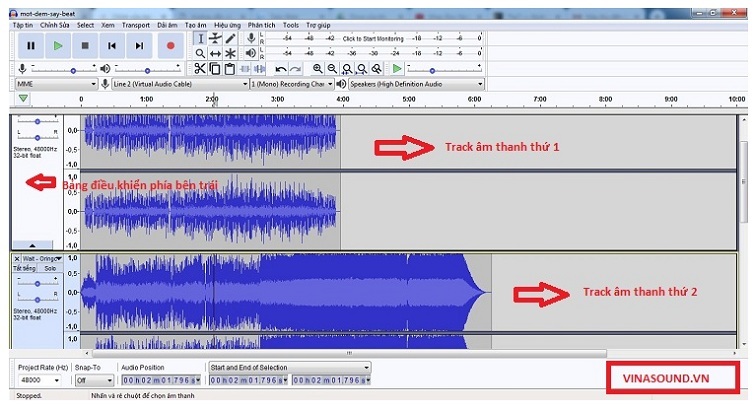Click the Fit Selection zoom icon
The image size is (755, 411).
click(347, 69)
